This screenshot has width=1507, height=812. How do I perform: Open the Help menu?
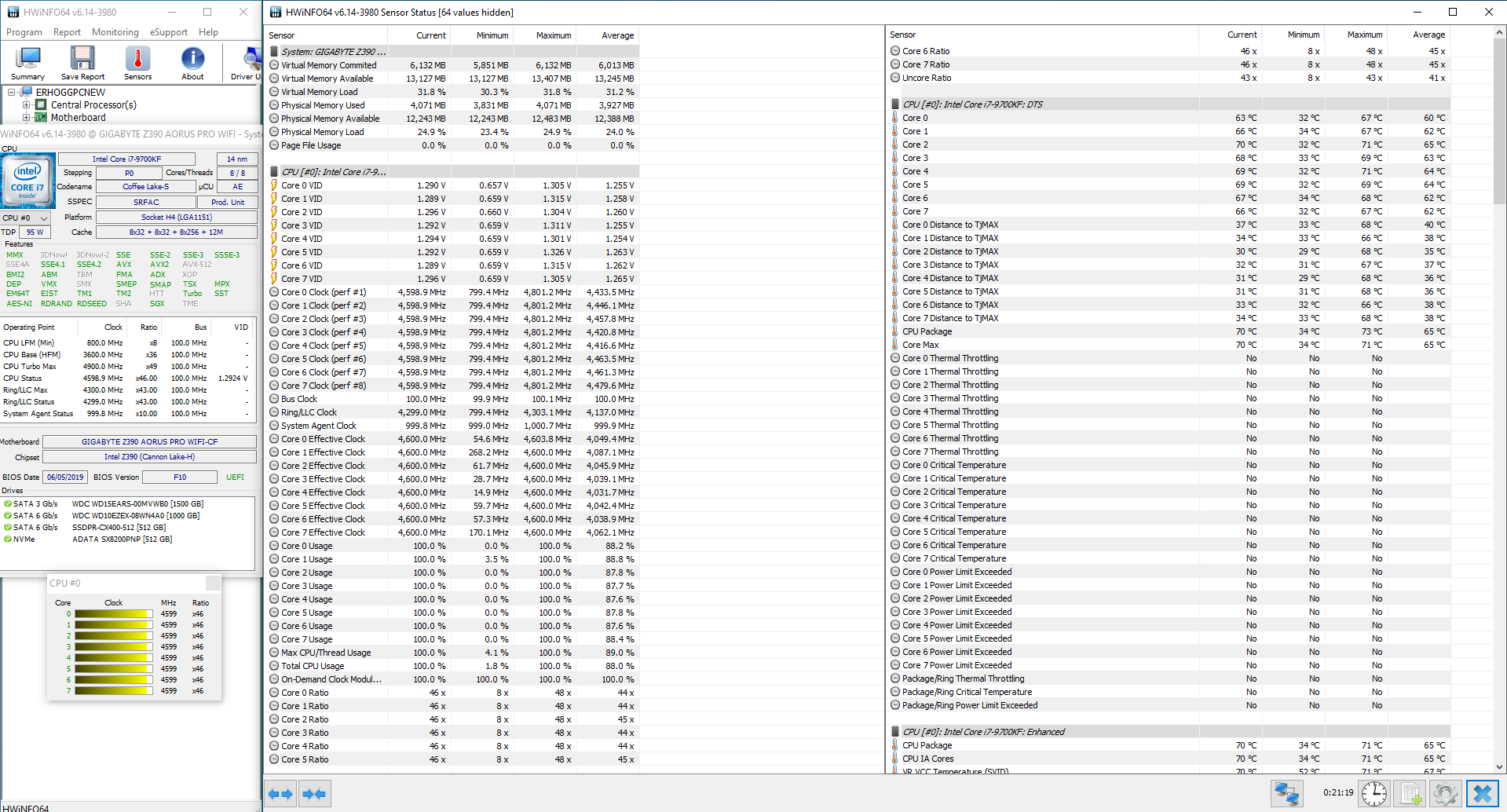pyautogui.click(x=208, y=32)
